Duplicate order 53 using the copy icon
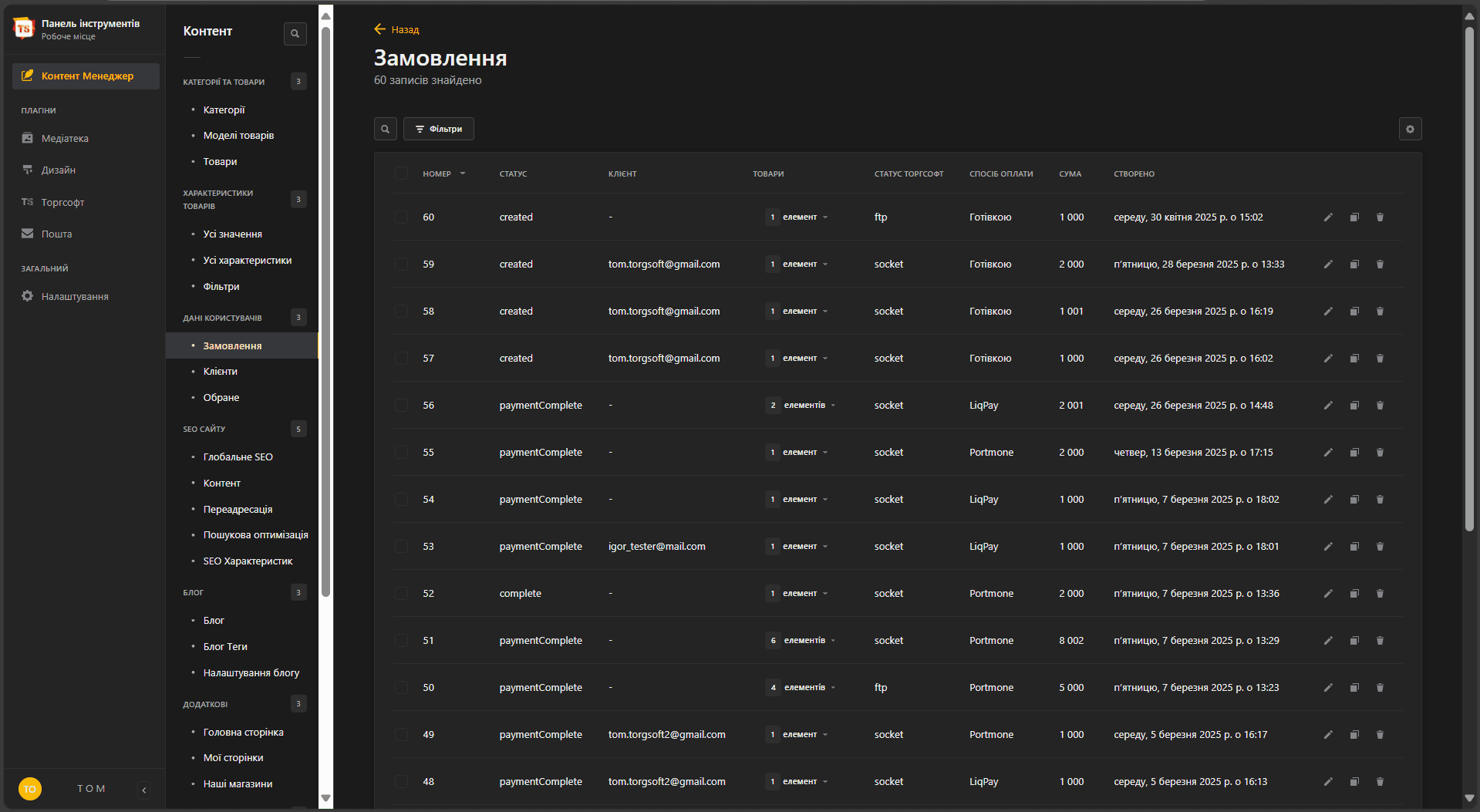1480x812 pixels. coord(1354,547)
